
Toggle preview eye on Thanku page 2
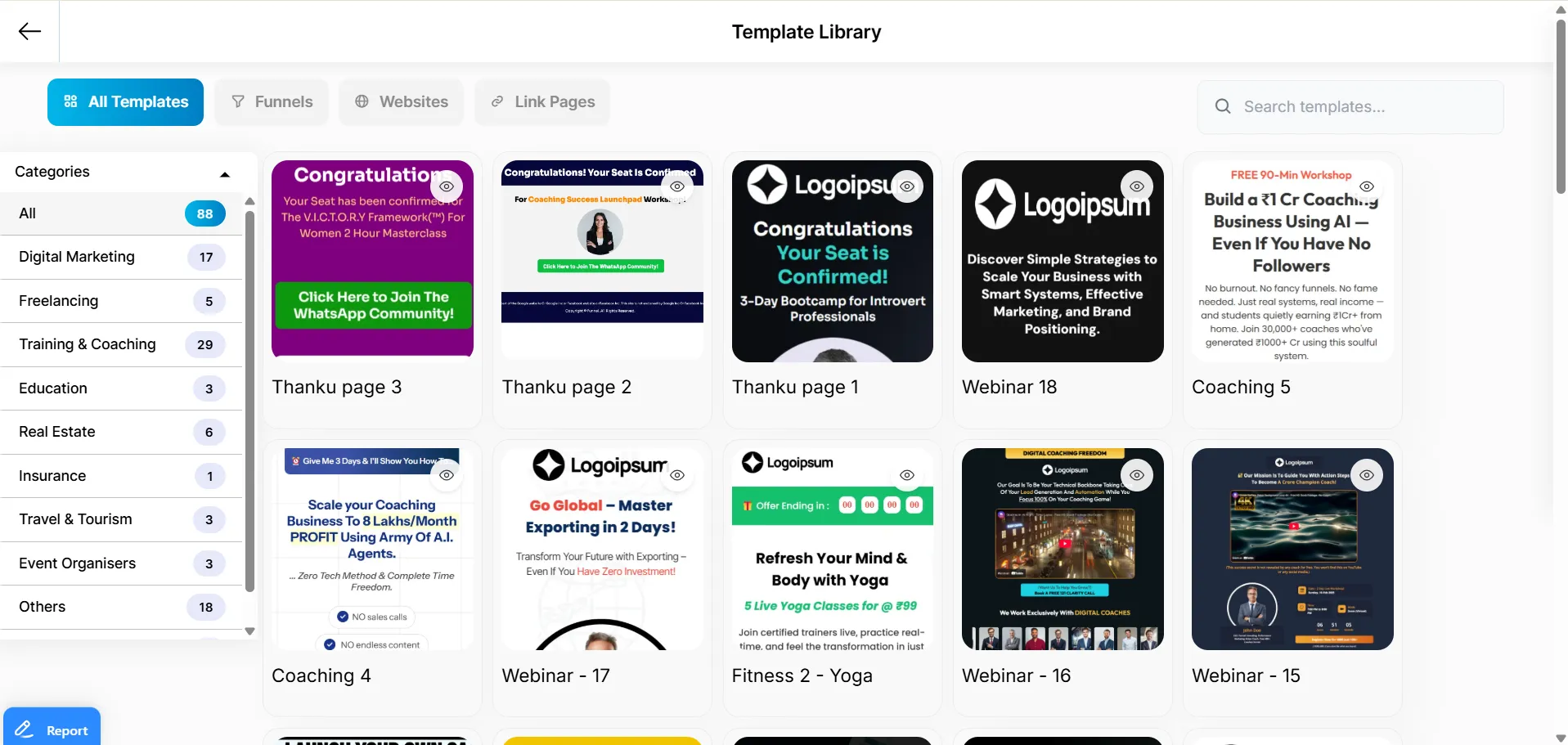(x=677, y=186)
